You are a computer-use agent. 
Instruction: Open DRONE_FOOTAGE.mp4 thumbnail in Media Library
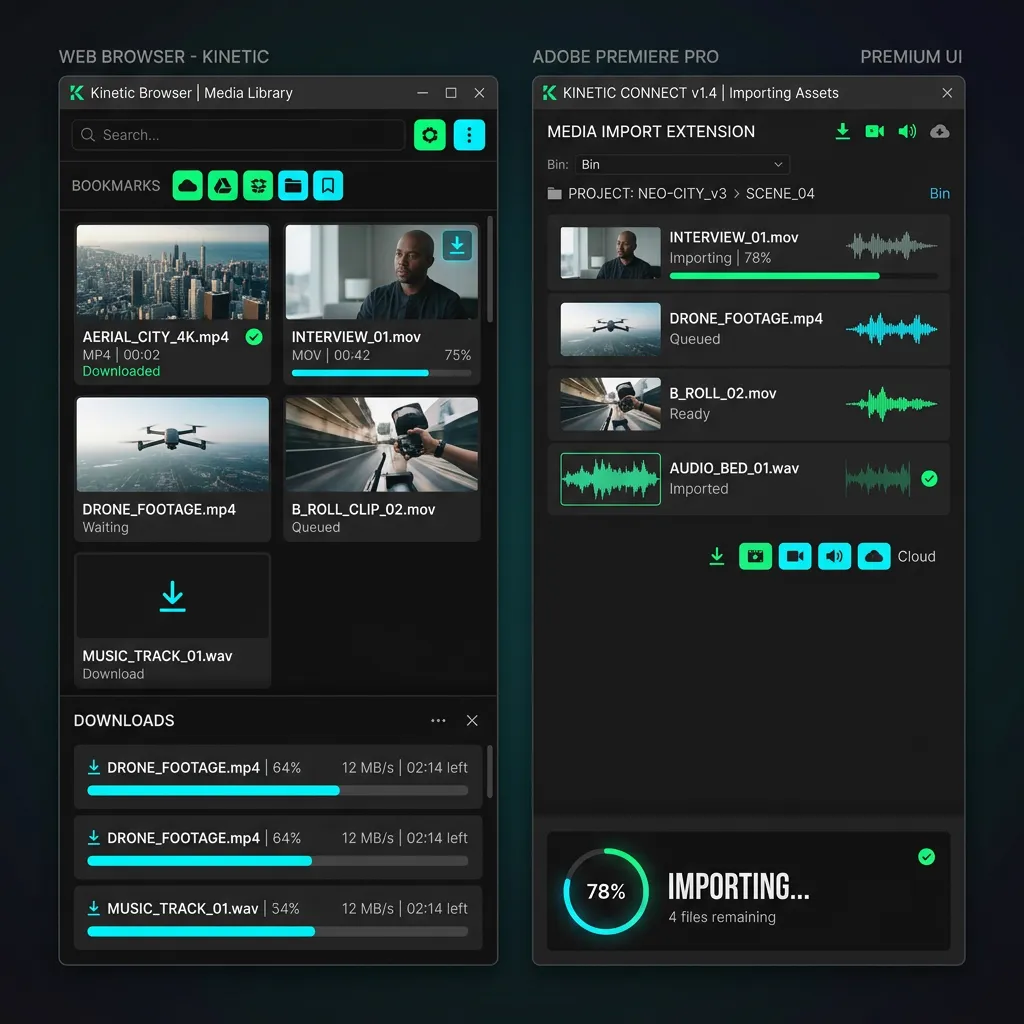[172, 444]
